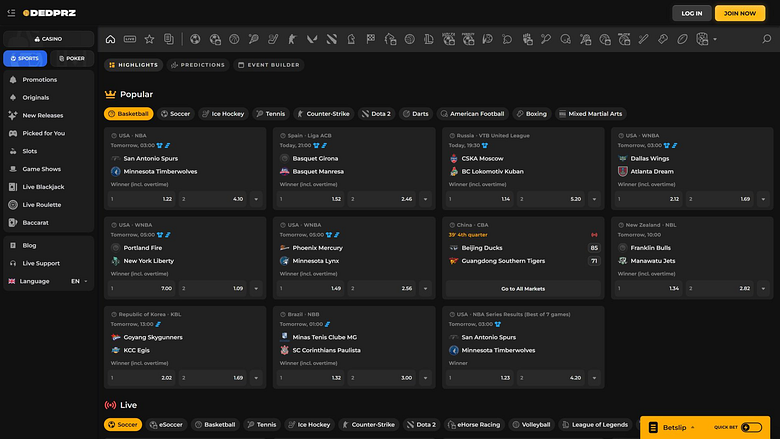780x439 pixels.
Task: Expand more markets for Basquet Girona card
Action: (425, 199)
